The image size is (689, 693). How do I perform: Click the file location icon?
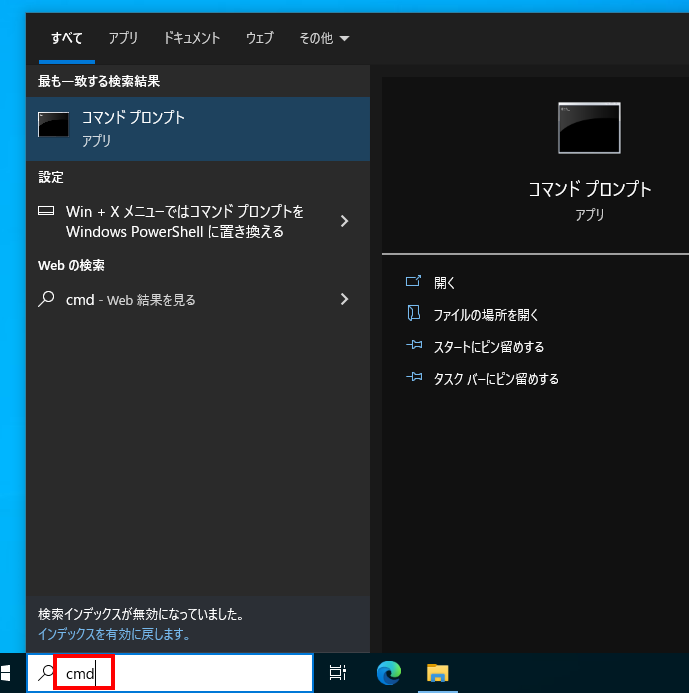(414, 313)
